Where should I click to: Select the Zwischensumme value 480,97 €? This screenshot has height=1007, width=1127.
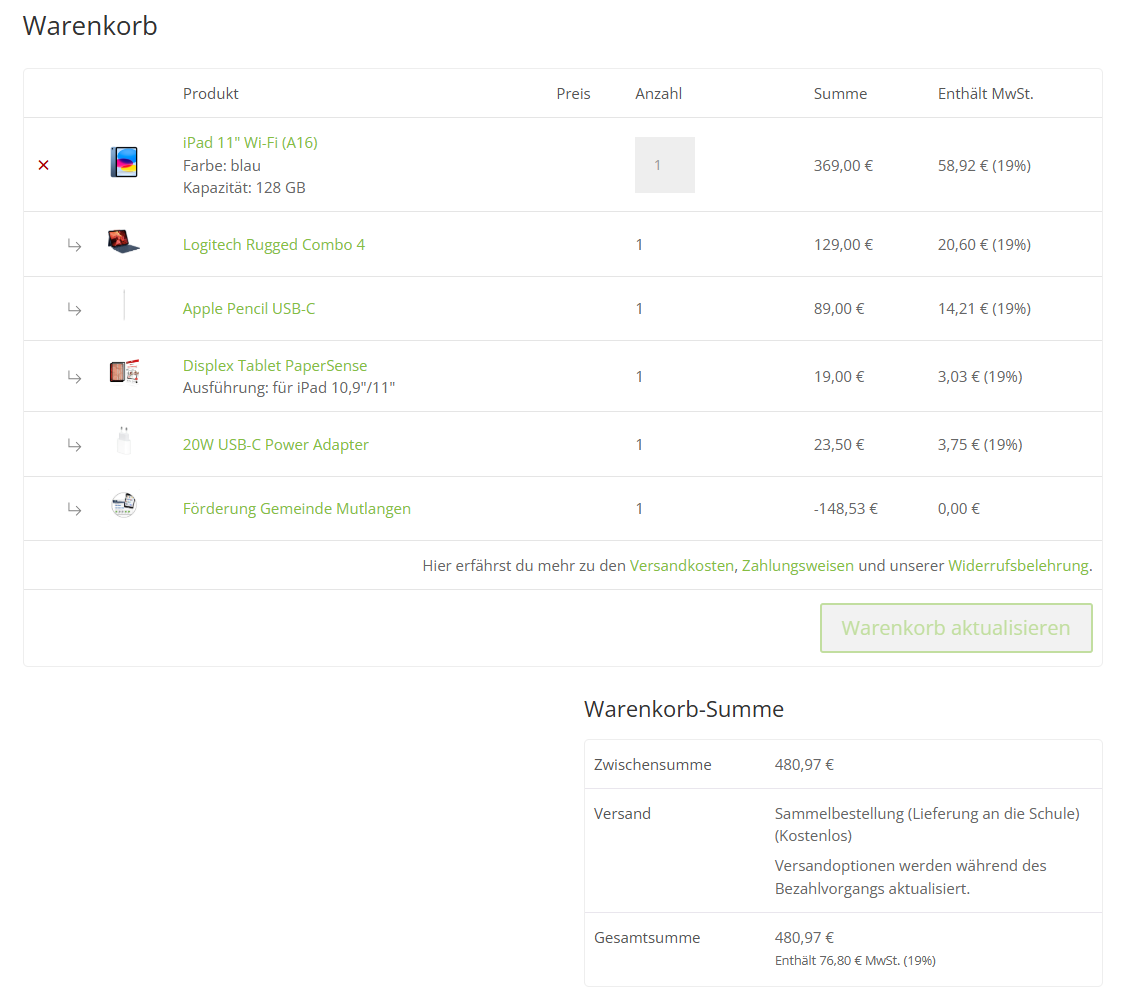[804, 765]
